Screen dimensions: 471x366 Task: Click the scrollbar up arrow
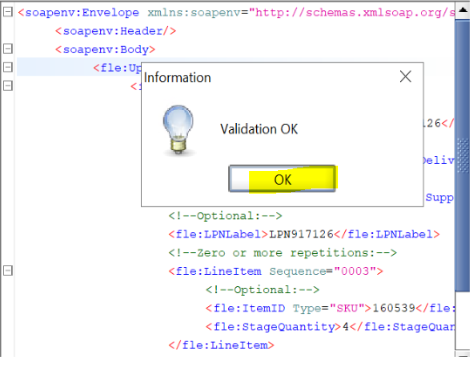[463, 10]
